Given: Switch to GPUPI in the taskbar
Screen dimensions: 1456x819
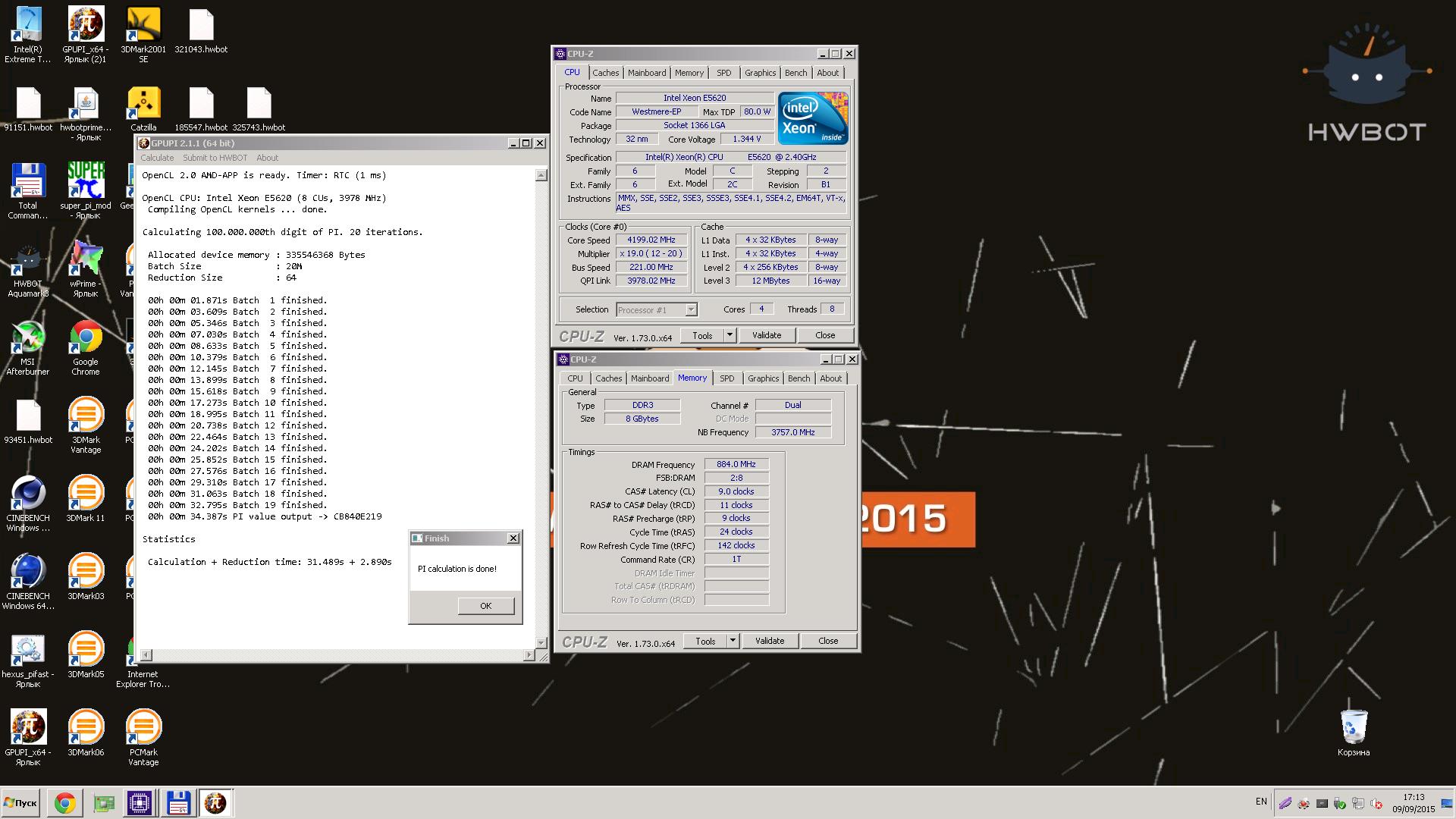Looking at the screenshot, I should coord(215,803).
